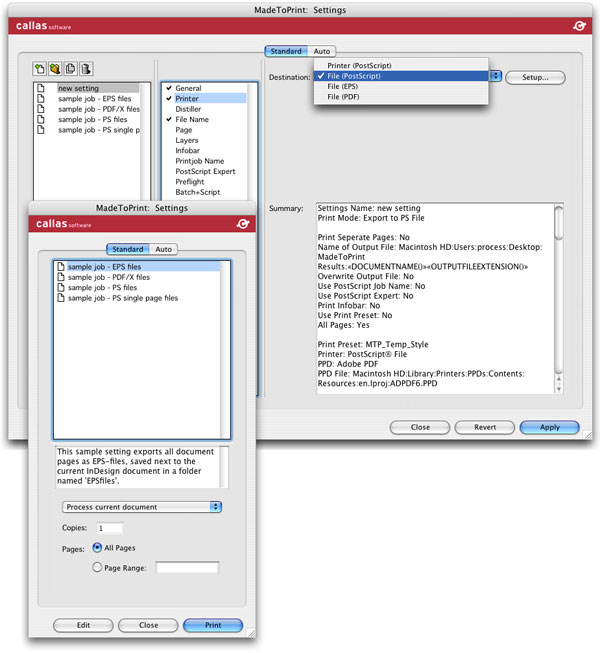This screenshot has width=600, height=653.
Task: Click Close button in small Settings window
Action: tap(148, 625)
